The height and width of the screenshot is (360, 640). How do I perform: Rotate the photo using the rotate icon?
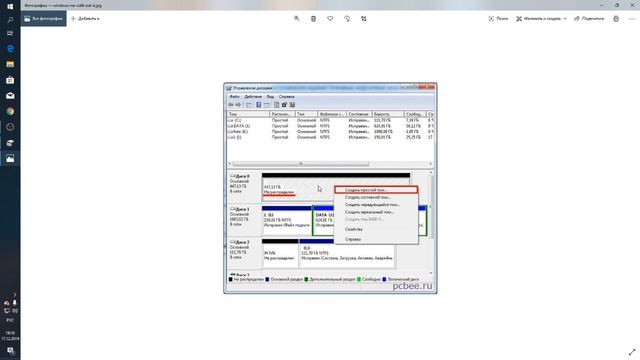(347, 19)
